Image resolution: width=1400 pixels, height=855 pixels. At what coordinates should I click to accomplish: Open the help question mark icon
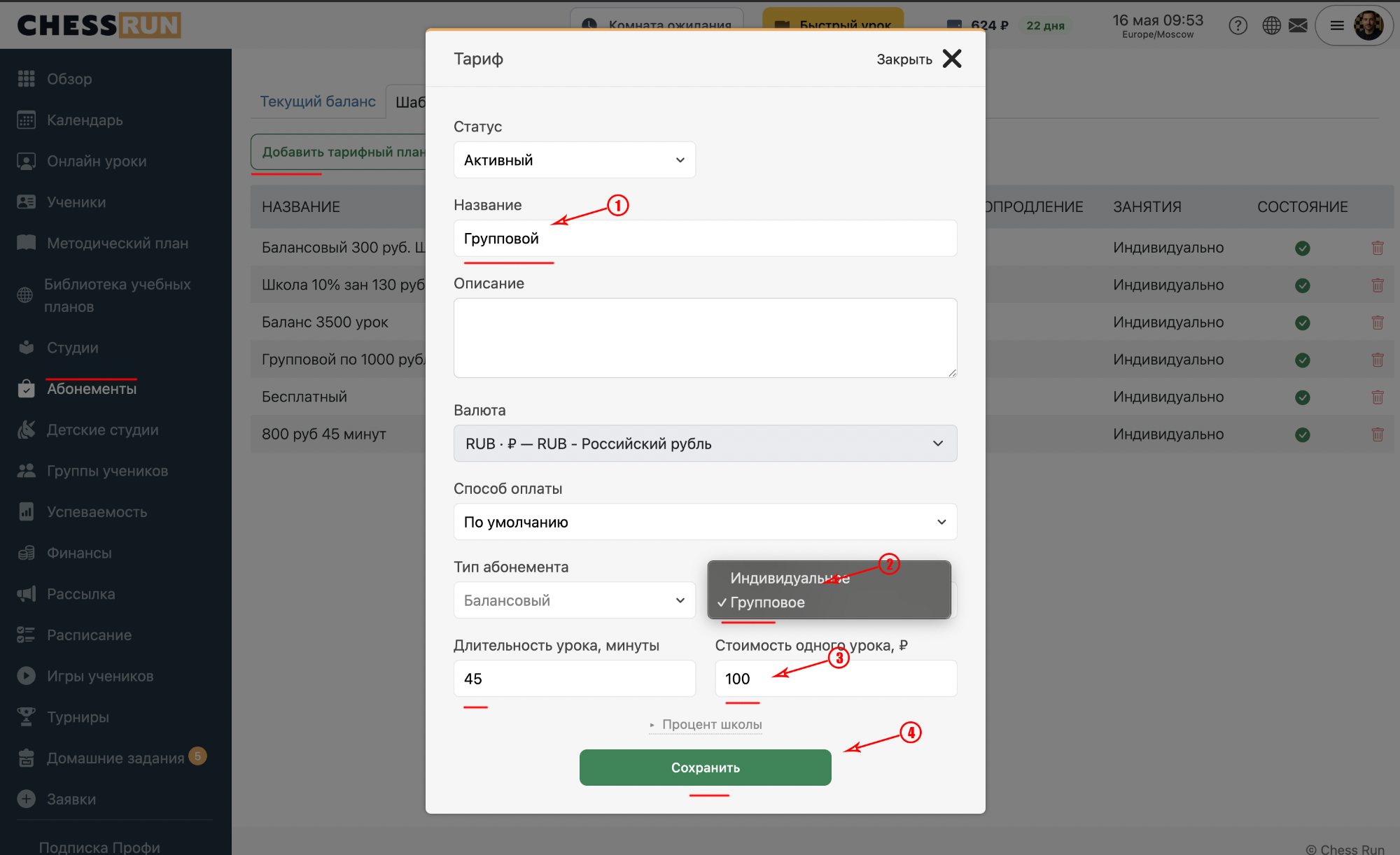(1238, 26)
